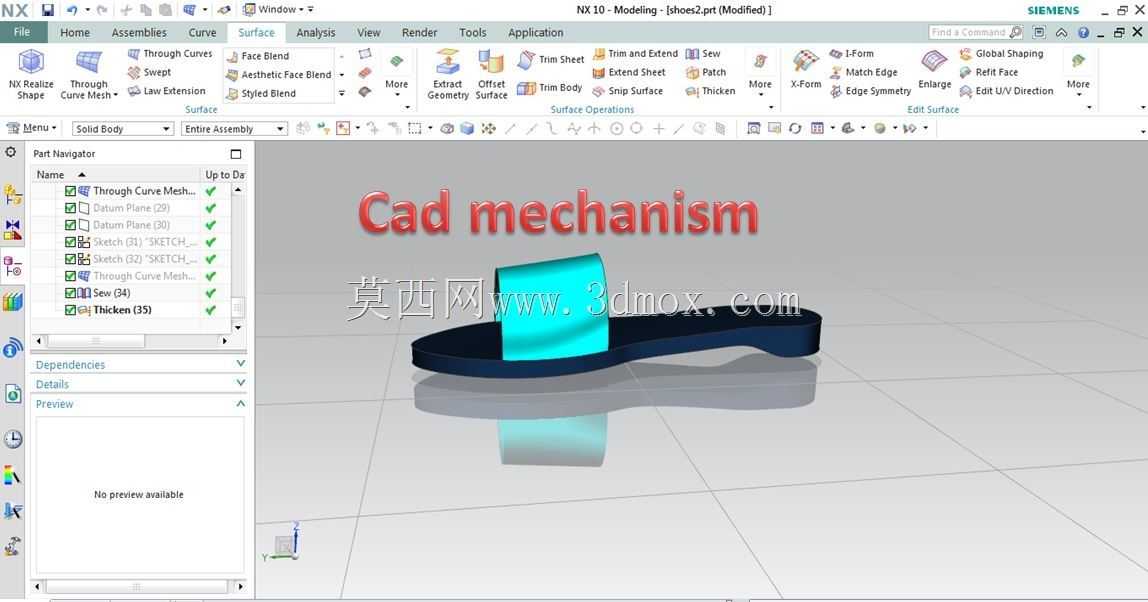Click the Law Extension command
The width and height of the screenshot is (1148, 602).
[x=167, y=91]
